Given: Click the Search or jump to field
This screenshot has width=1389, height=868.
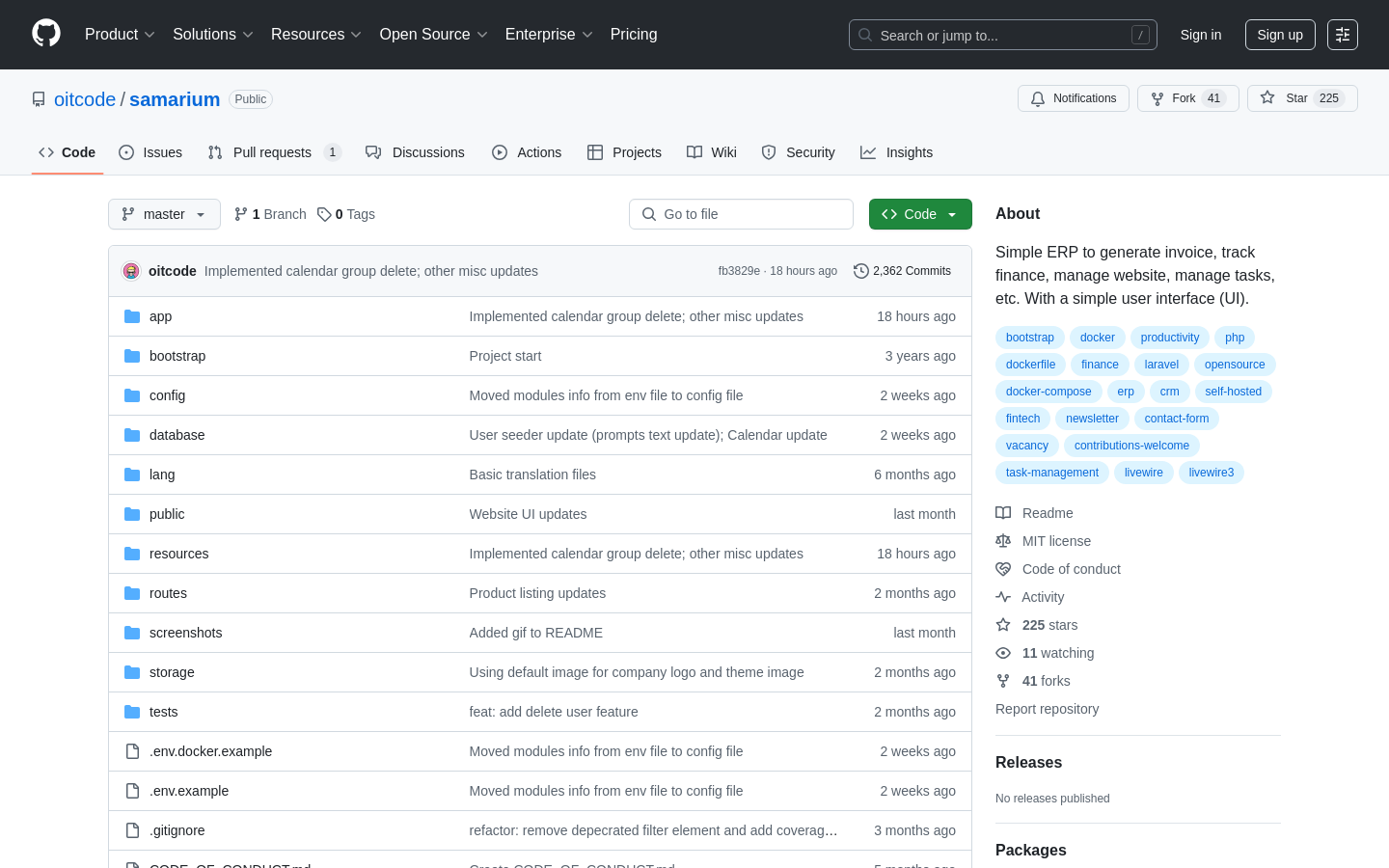Looking at the screenshot, I should [1003, 35].
